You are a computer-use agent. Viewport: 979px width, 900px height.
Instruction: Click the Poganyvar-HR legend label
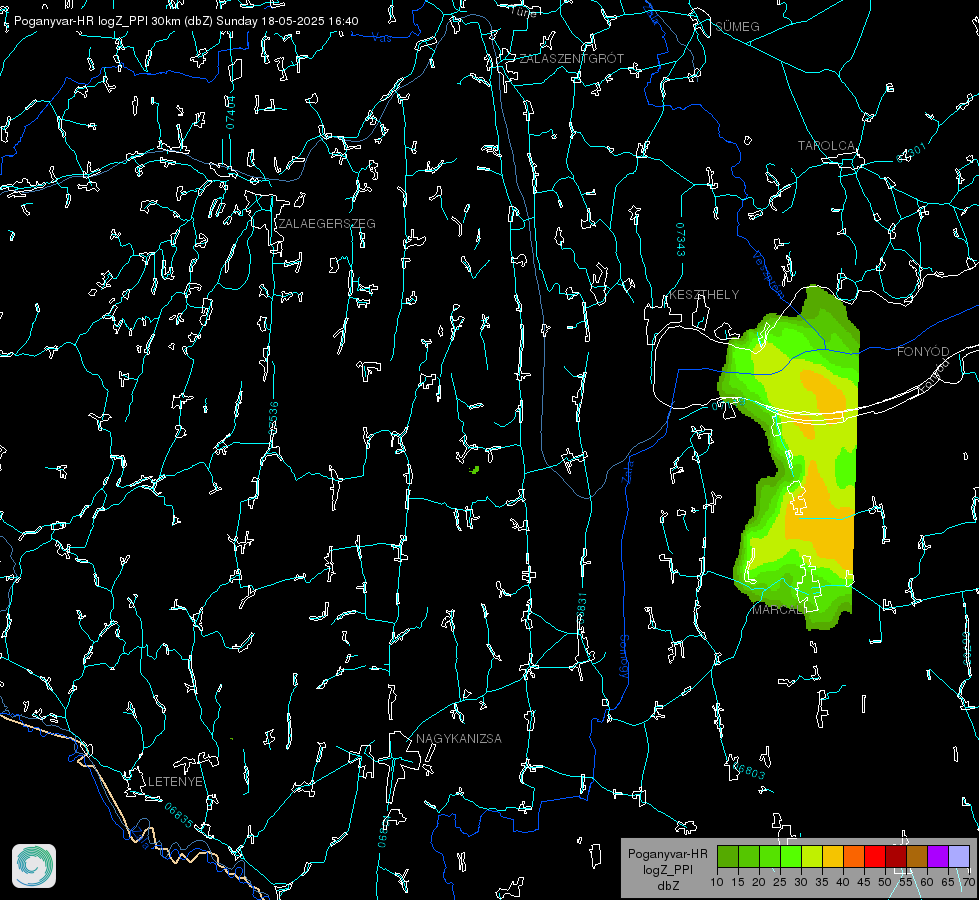pyautogui.click(x=668, y=854)
